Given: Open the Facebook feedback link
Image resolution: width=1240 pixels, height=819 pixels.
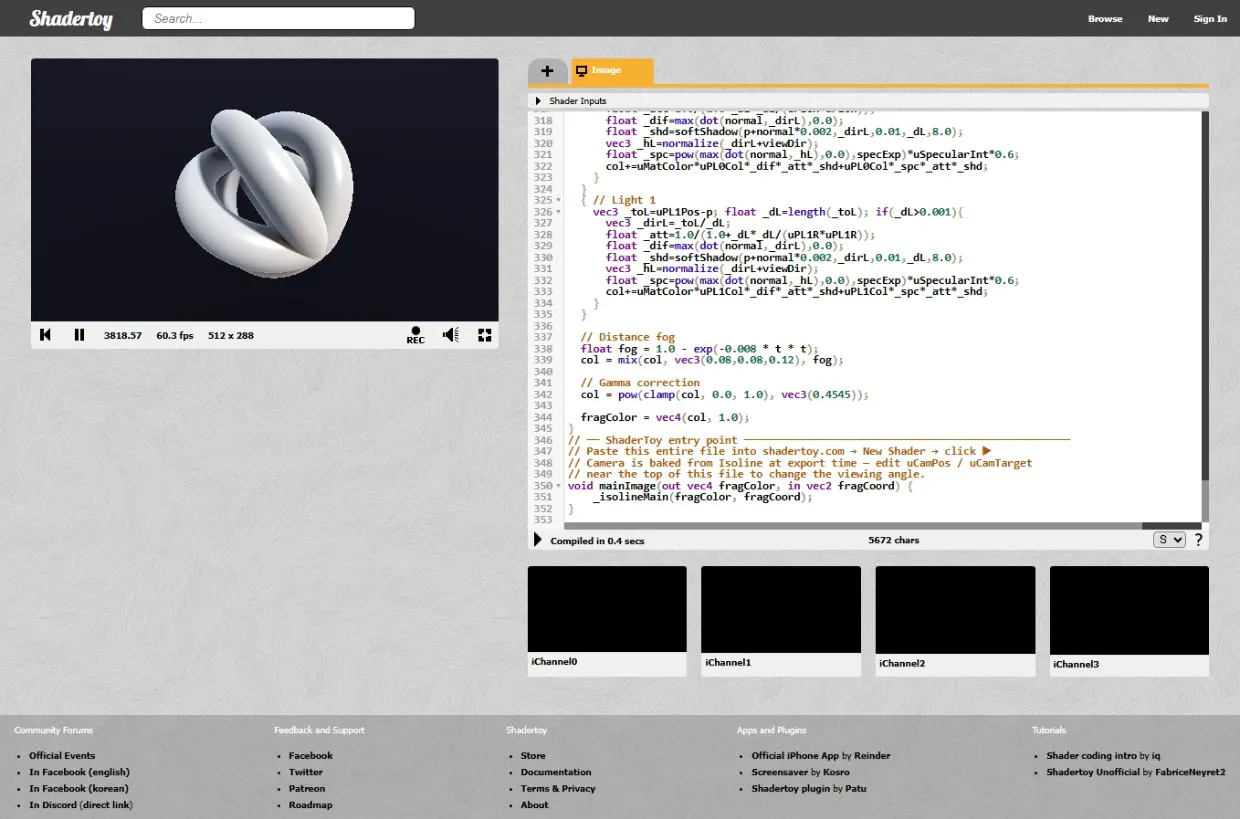Looking at the screenshot, I should point(311,756).
